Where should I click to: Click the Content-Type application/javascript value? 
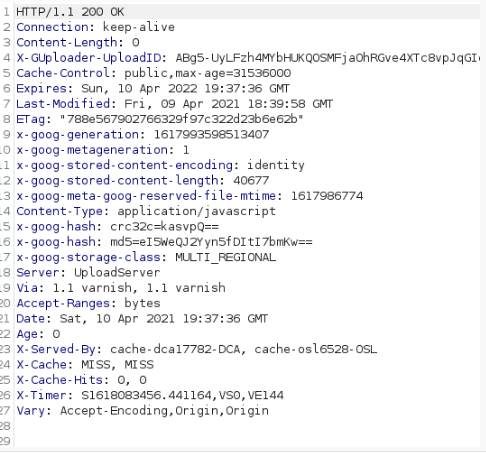coord(197,211)
